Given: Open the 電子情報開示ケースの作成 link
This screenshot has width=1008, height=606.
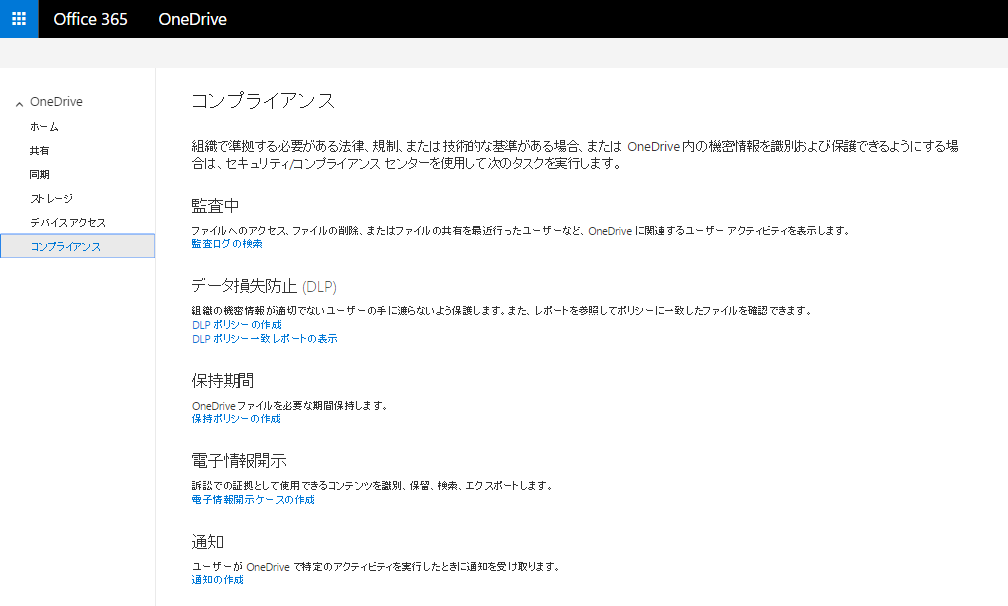Looking at the screenshot, I should point(253,499).
